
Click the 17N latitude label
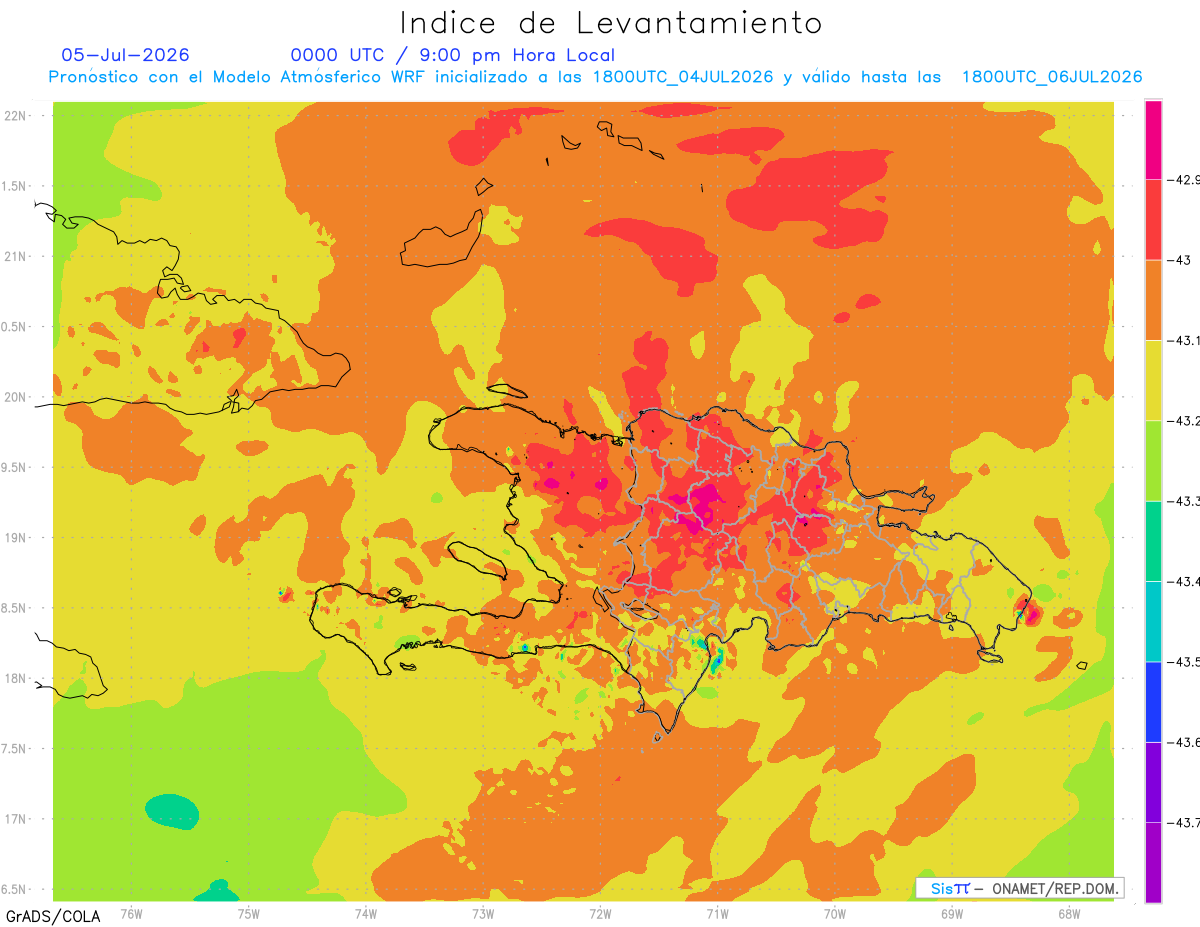tap(17, 819)
